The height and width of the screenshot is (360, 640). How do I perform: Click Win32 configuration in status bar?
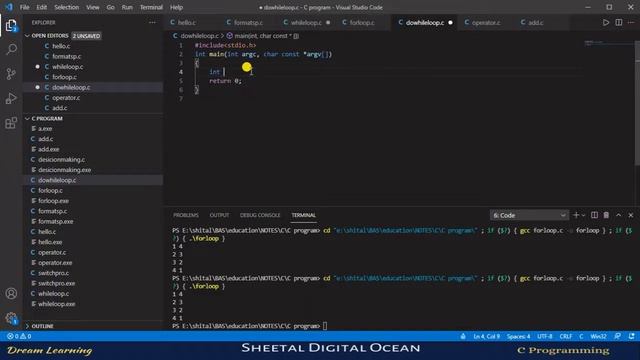click(x=598, y=336)
